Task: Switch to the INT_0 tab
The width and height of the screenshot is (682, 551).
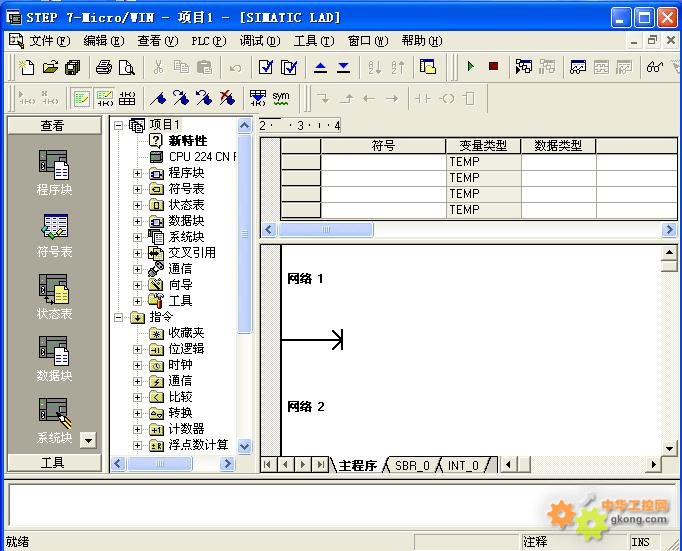Action: pyautogui.click(x=463, y=466)
